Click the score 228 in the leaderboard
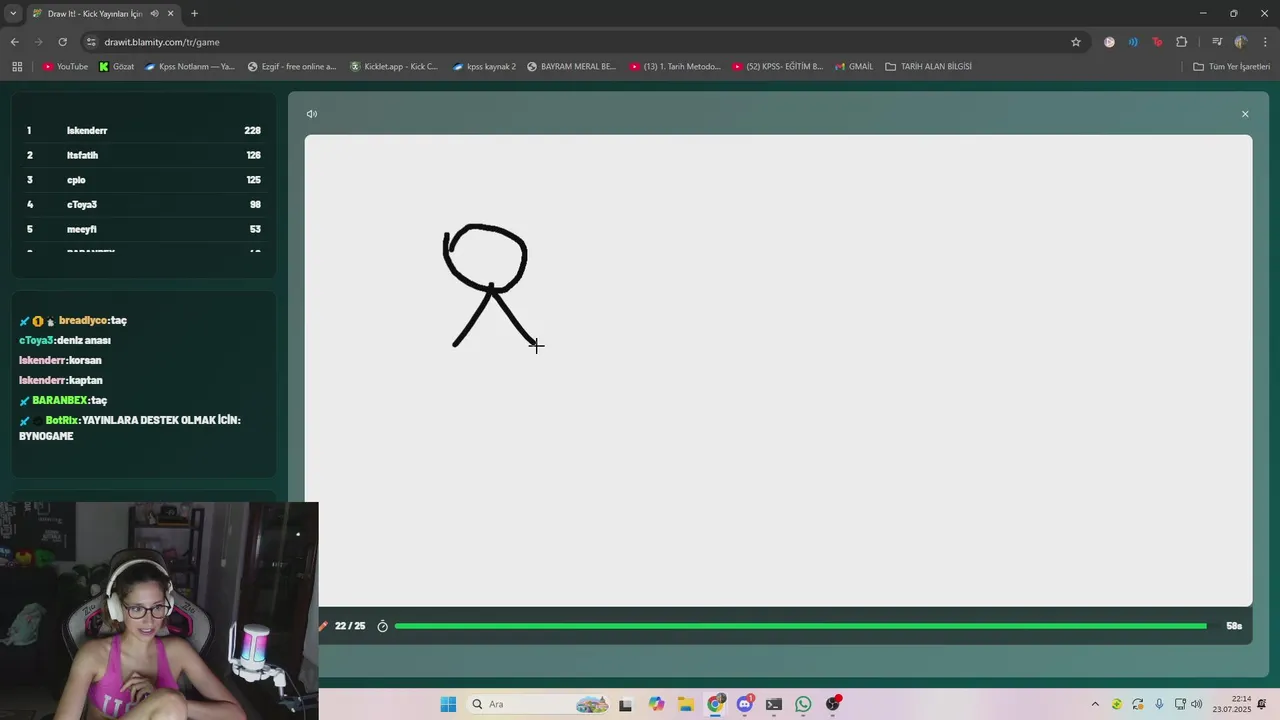Viewport: 1280px width, 720px height. [252, 131]
